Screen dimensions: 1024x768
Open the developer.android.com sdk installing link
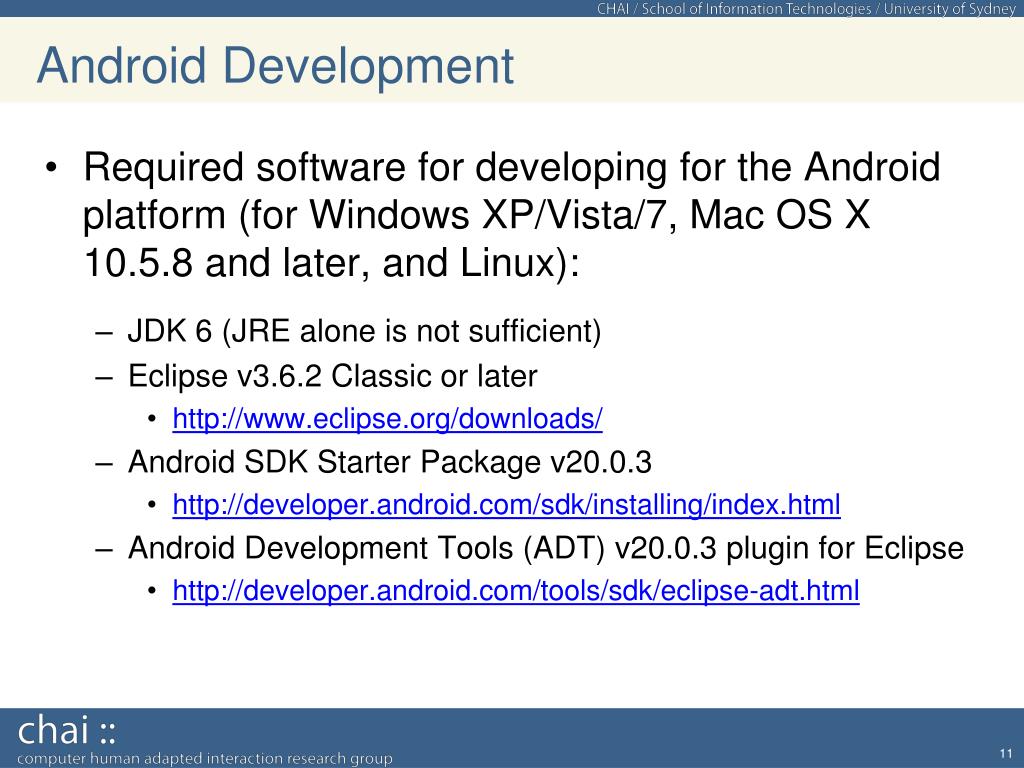(506, 505)
